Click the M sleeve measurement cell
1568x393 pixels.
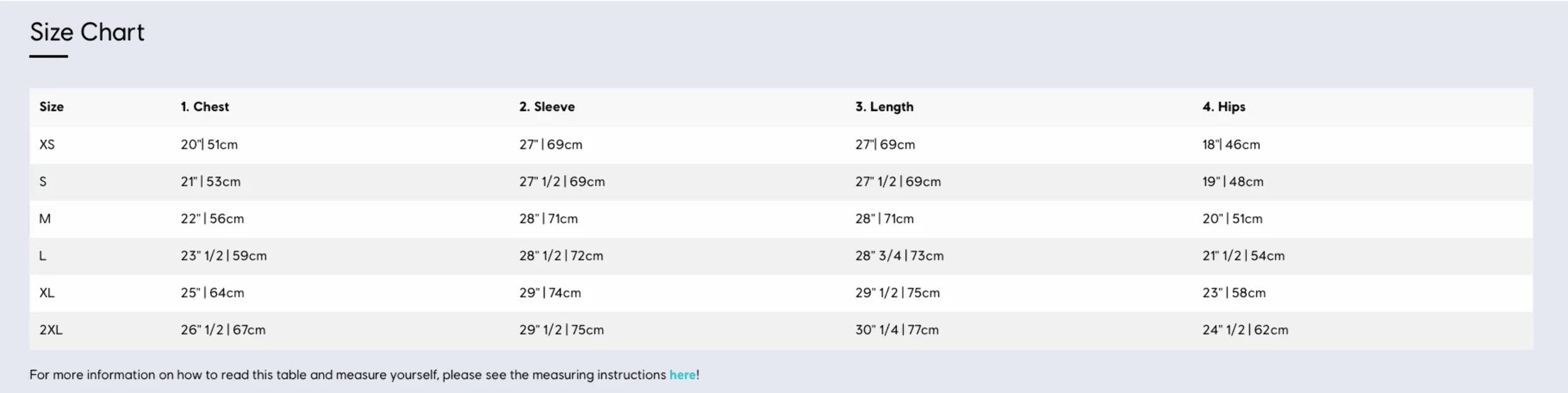[548, 218]
